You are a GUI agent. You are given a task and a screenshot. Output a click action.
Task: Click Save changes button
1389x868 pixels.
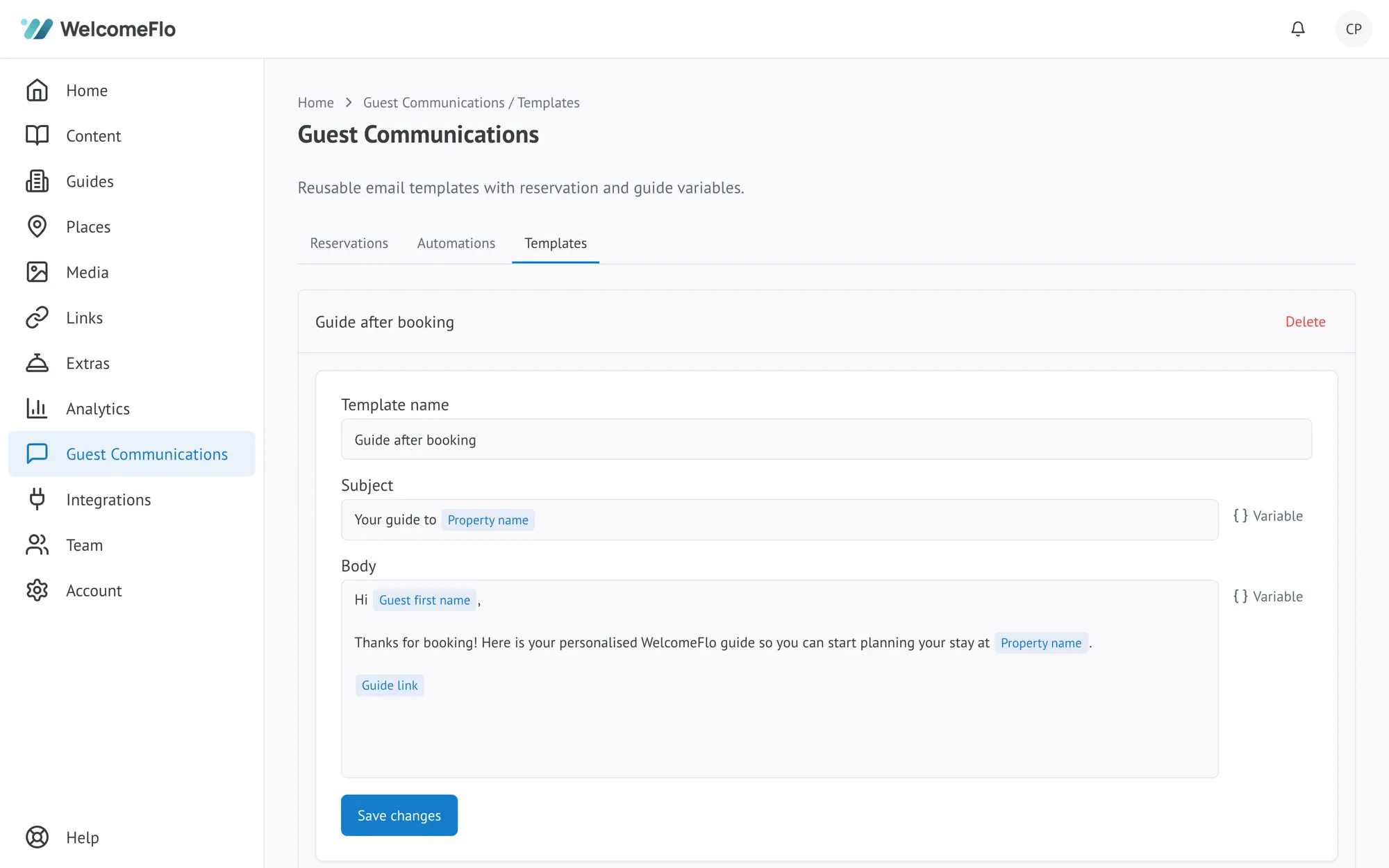(399, 815)
